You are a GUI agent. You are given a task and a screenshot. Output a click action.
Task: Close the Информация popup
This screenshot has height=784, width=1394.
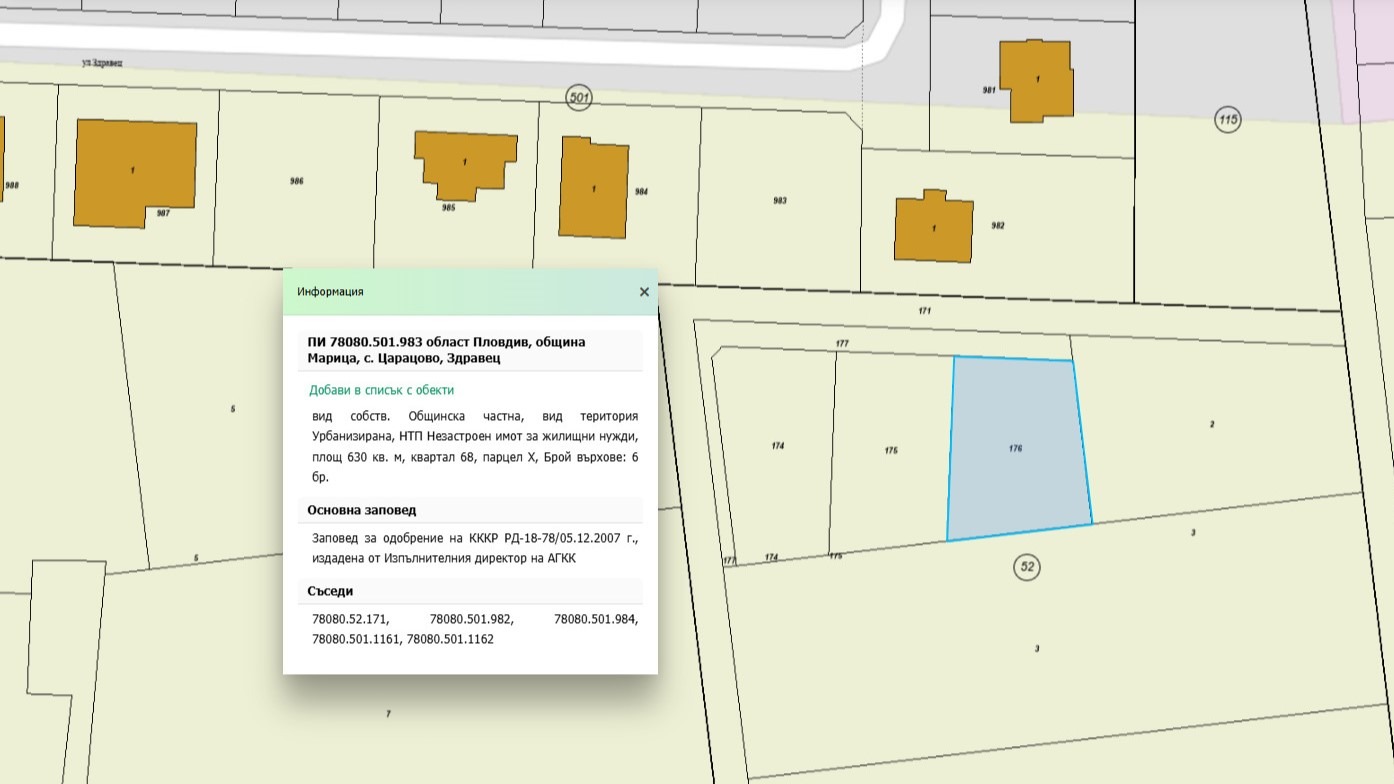644,292
